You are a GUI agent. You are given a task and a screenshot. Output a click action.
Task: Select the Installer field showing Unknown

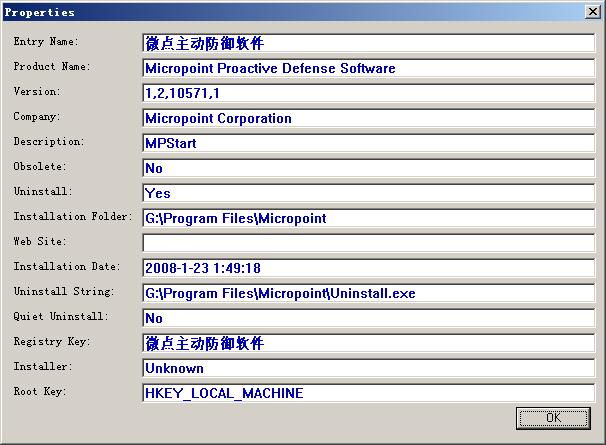pyautogui.click(x=368, y=368)
